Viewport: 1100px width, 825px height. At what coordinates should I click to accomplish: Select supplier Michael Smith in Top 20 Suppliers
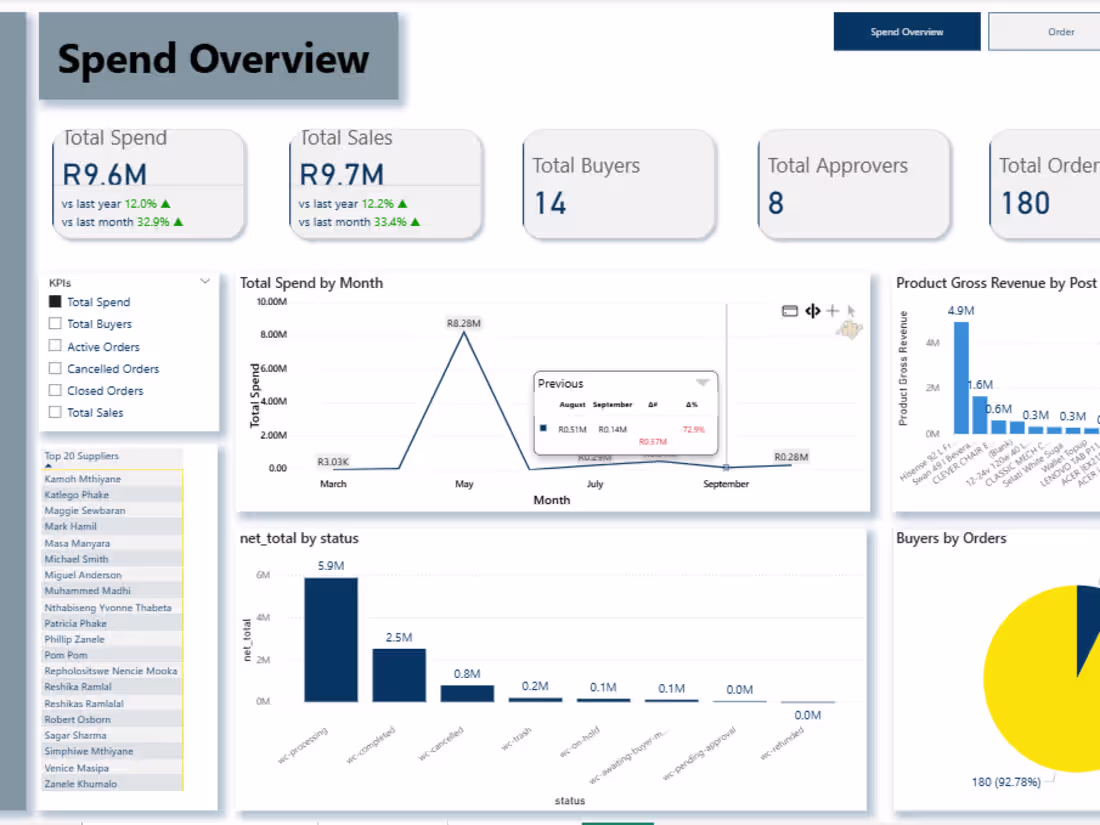(76, 558)
